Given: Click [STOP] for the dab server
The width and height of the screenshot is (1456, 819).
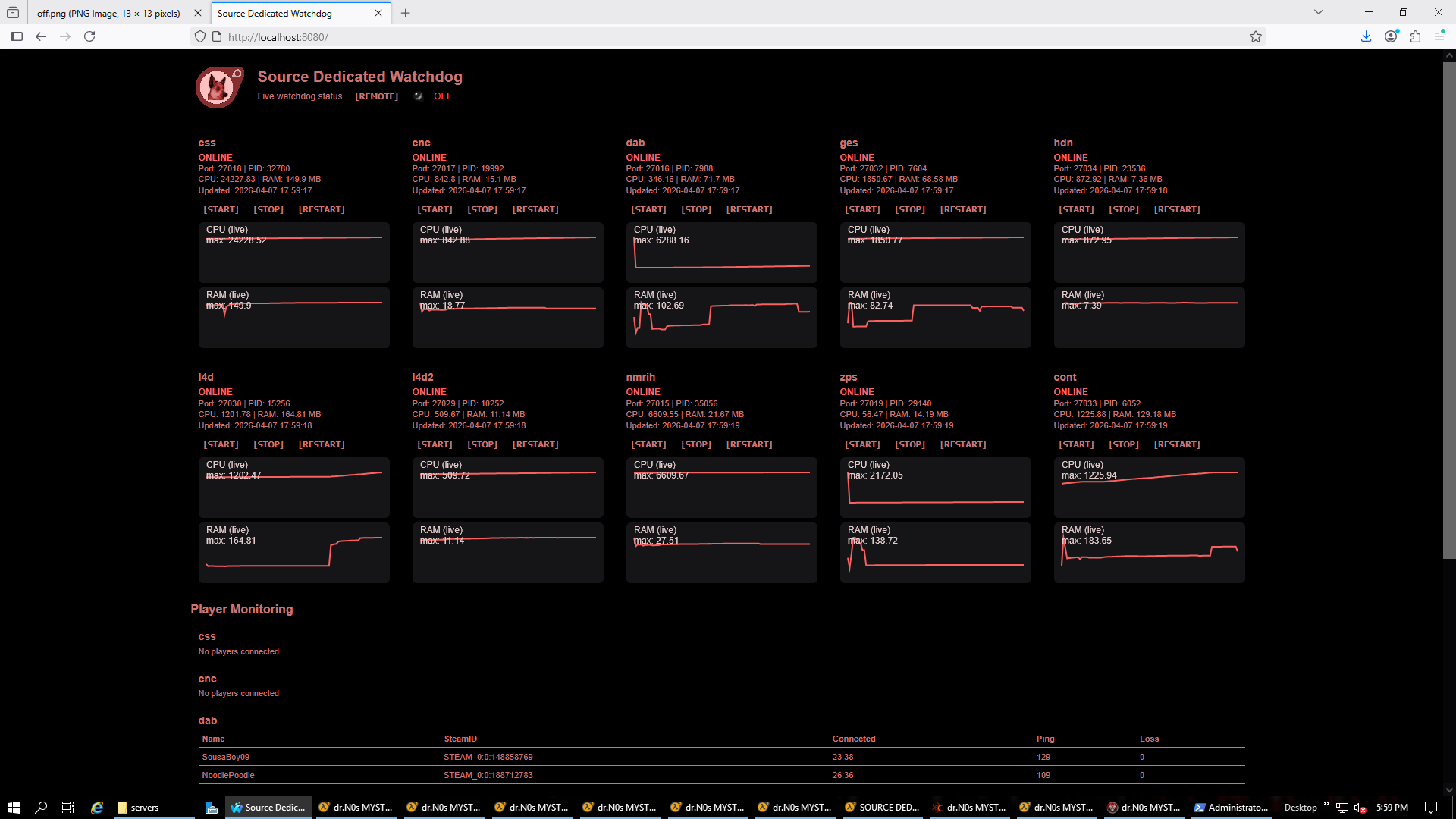Looking at the screenshot, I should (695, 209).
